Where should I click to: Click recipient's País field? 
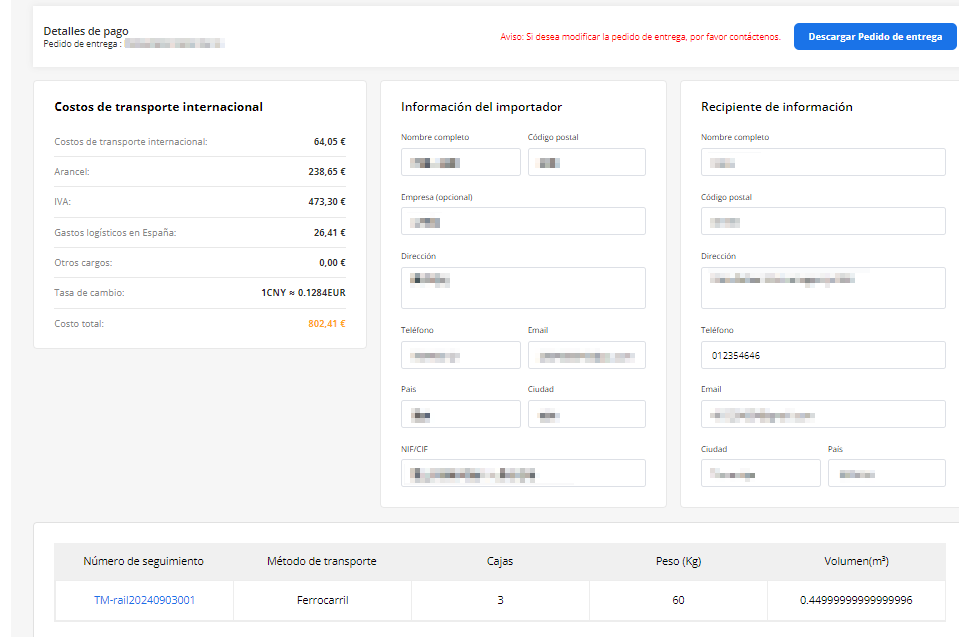(x=886, y=473)
